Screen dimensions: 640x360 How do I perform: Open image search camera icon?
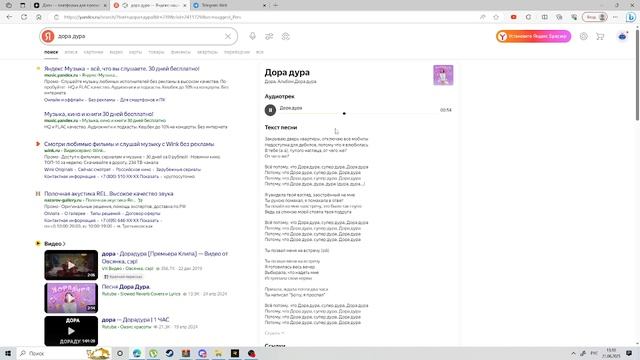pos(286,36)
